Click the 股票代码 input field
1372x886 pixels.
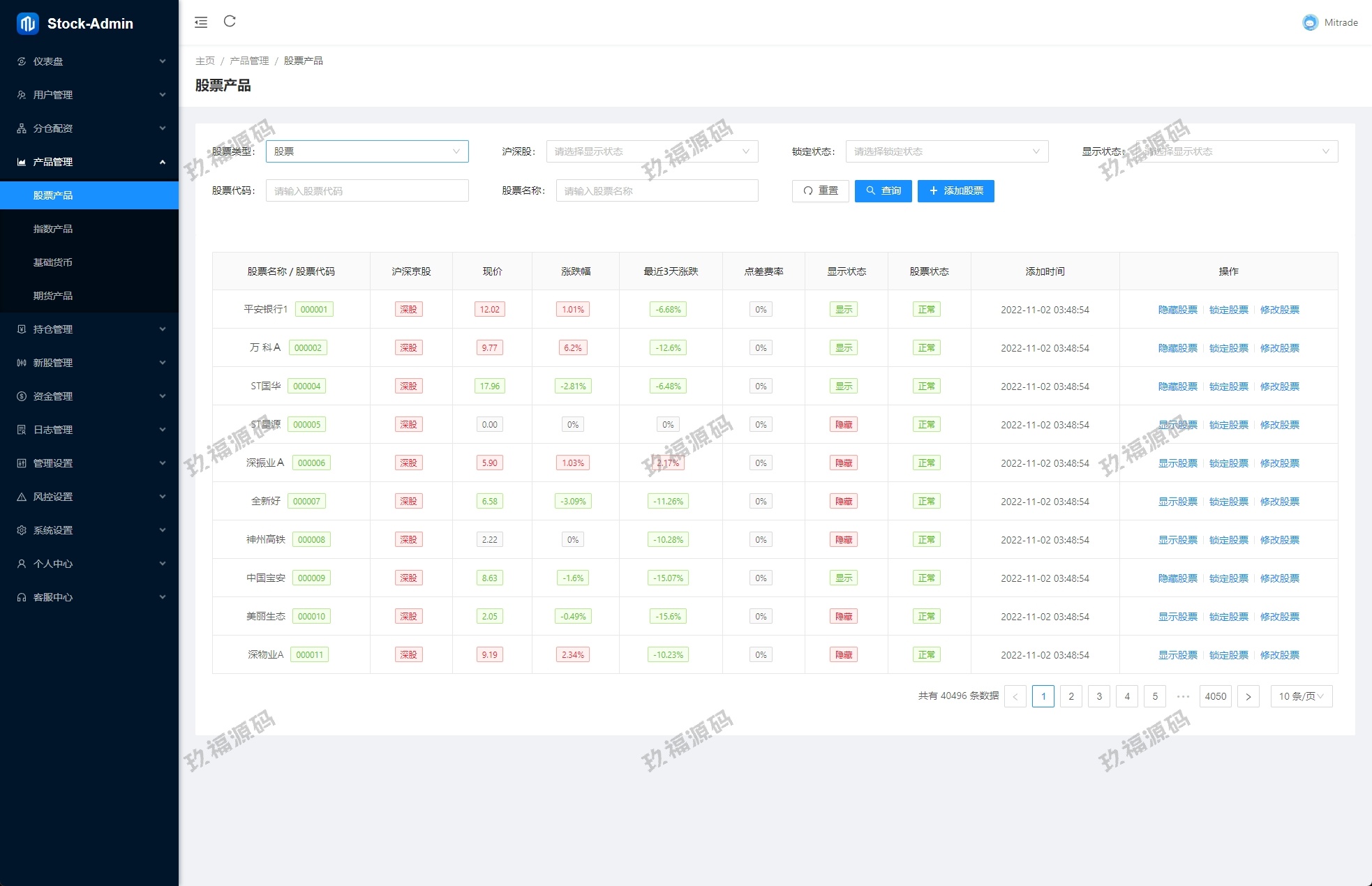366,191
